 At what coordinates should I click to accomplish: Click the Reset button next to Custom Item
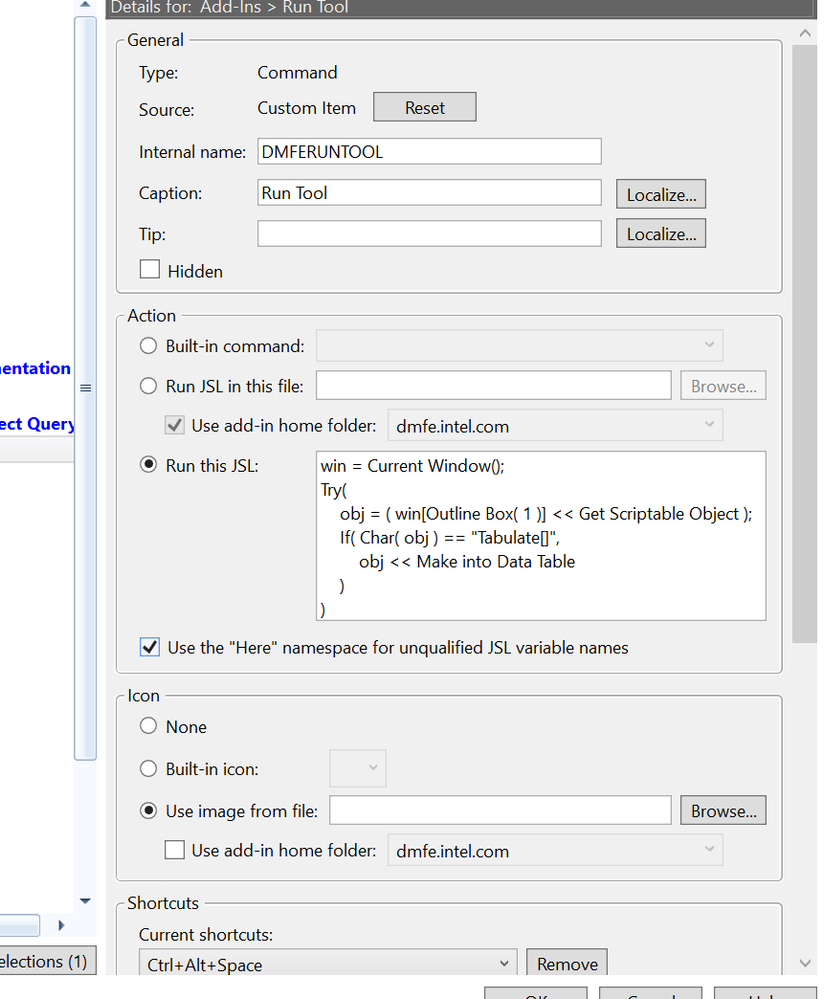click(x=424, y=107)
